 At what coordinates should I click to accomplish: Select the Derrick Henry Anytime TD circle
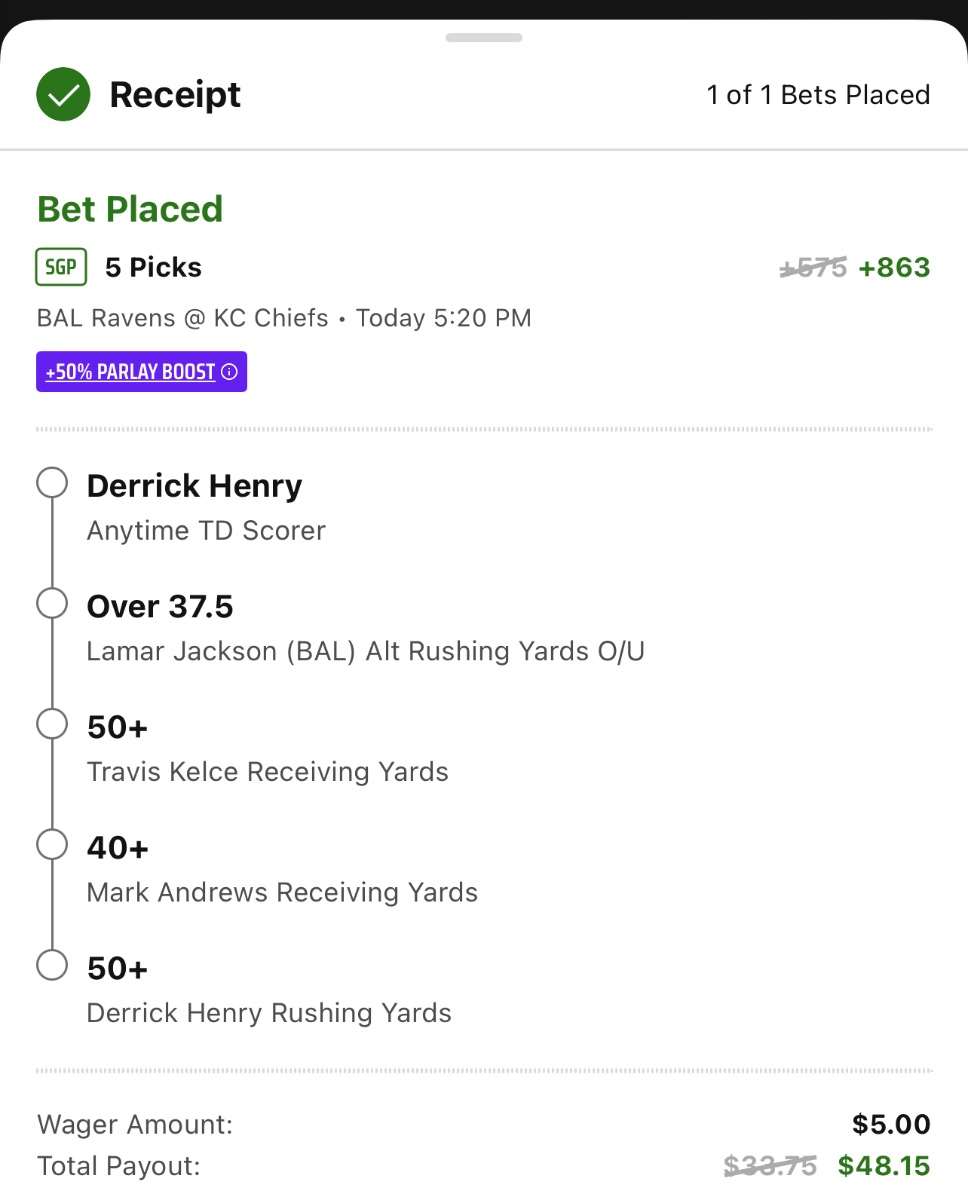(x=52, y=484)
